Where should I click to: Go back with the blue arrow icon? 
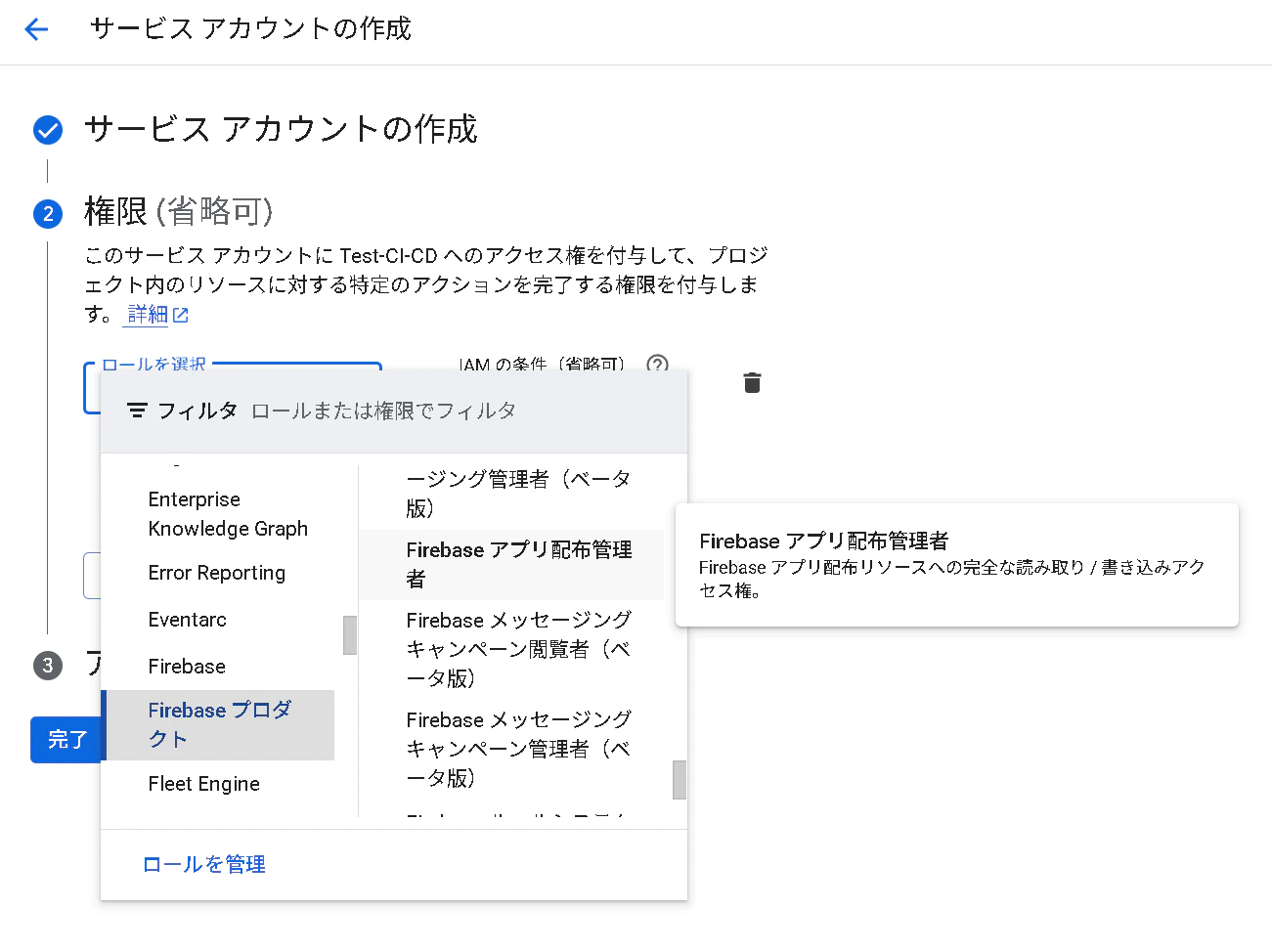[x=36, y=29]
